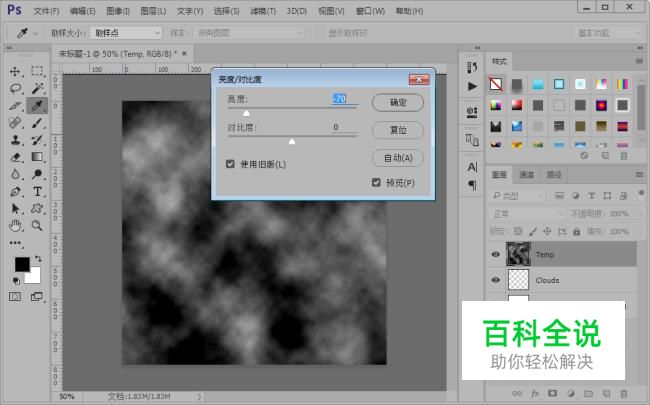
Task: Select the History Brush tool
Action: pos(37,140)
